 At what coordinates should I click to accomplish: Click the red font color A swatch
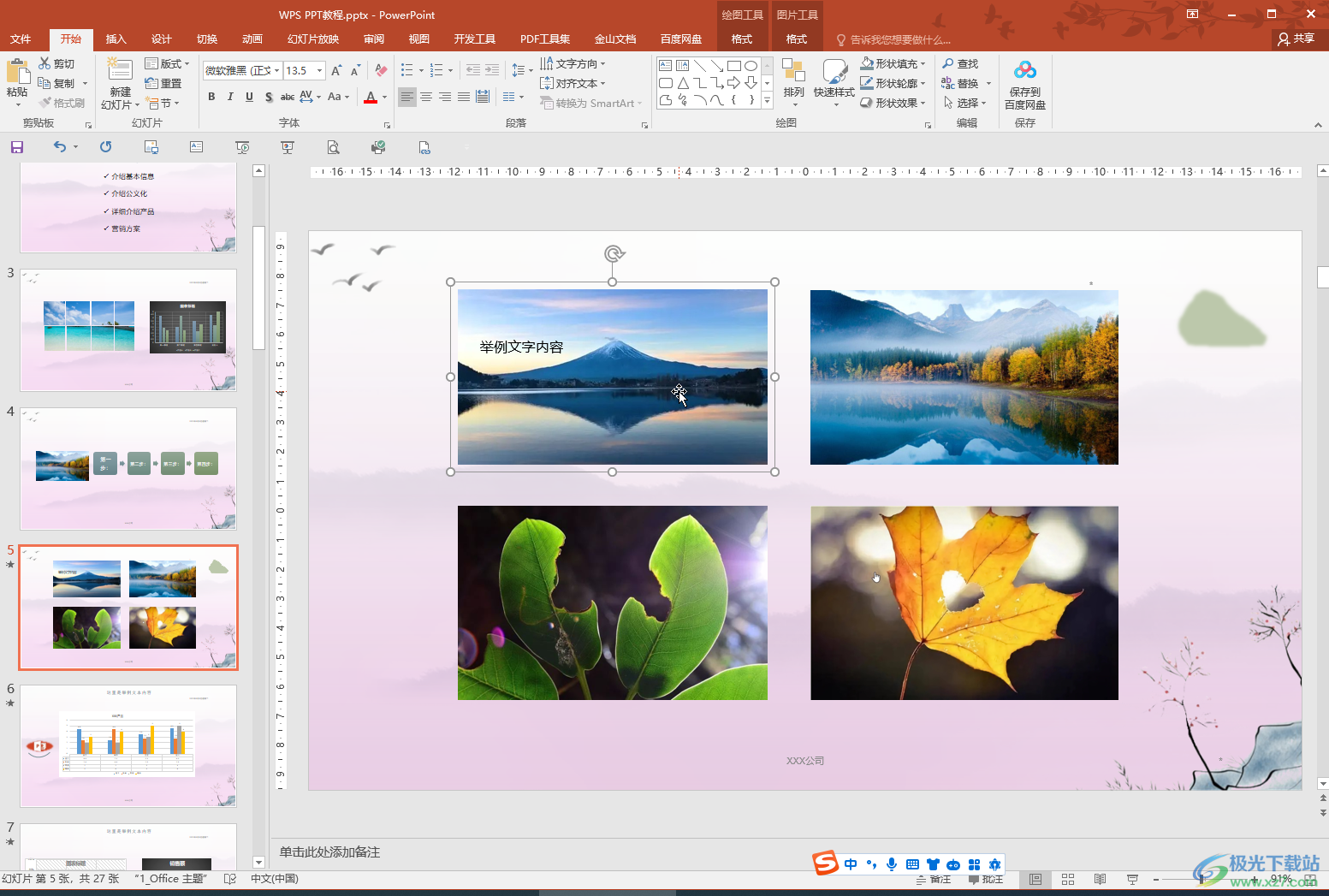(x=371, y=97)
